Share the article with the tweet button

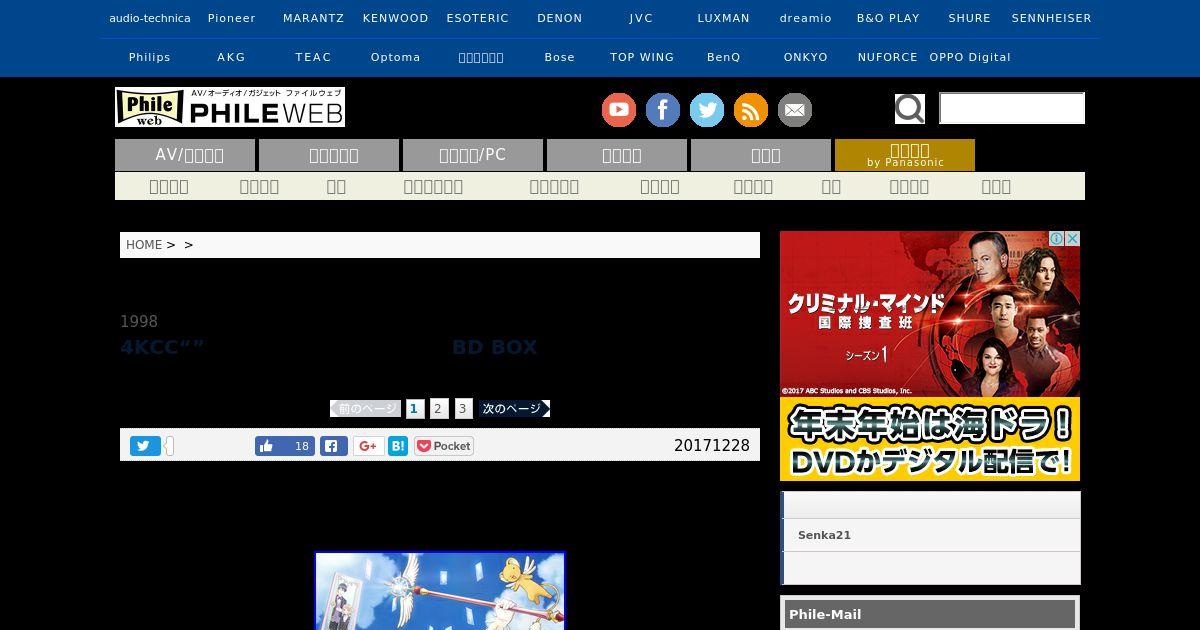tap(145, 446)
